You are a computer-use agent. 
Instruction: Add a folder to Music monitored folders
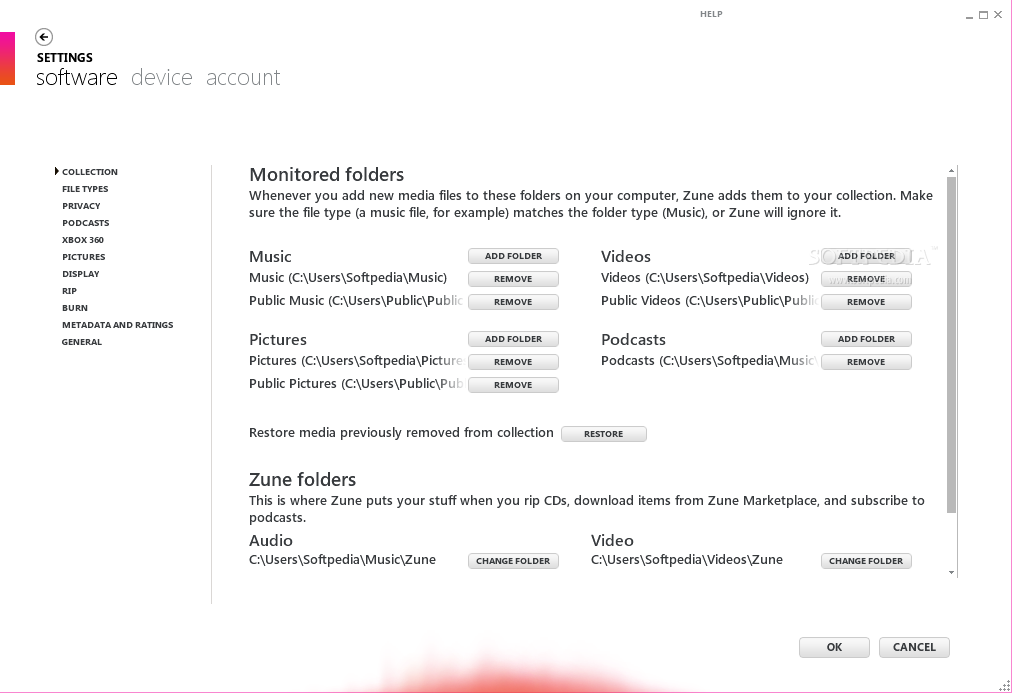513,256
